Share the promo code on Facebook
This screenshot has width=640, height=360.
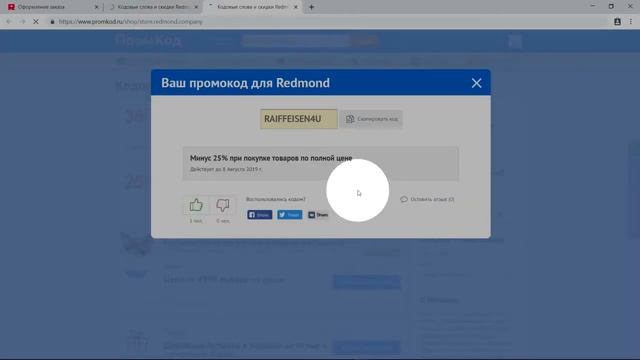pyautogui.click(x=260, y=215)
